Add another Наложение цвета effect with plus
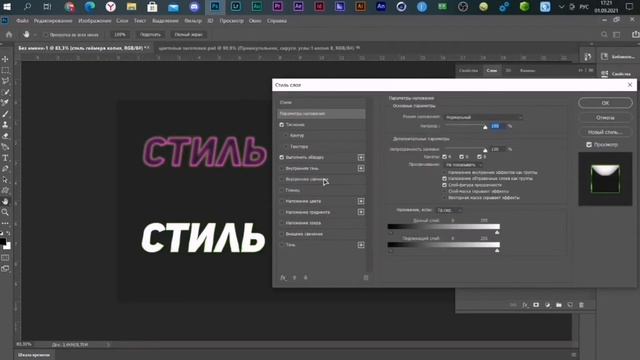Screen dimensions: 640x360 click(x=361, y=201)
